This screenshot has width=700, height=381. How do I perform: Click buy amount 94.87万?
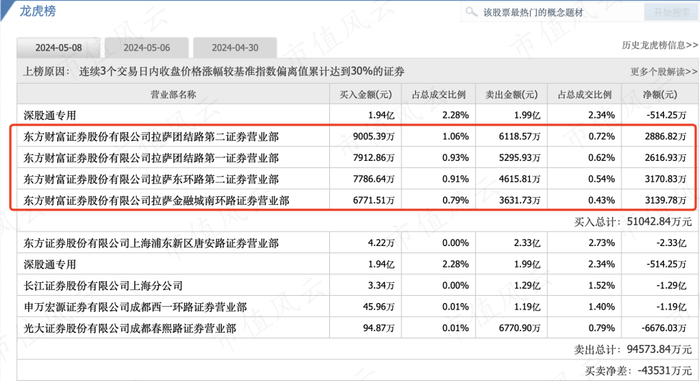click(x=379, y=329)
